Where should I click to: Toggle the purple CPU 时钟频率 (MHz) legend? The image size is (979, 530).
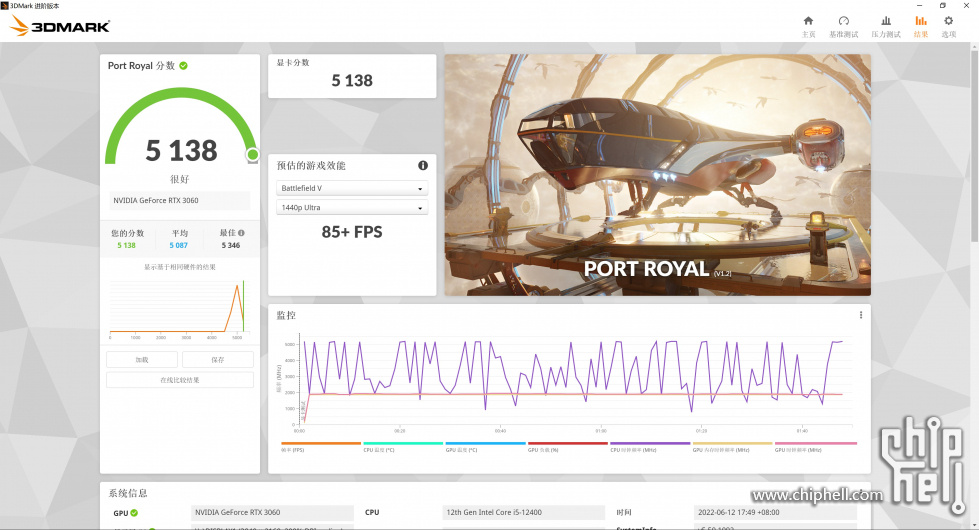[649, 446]
